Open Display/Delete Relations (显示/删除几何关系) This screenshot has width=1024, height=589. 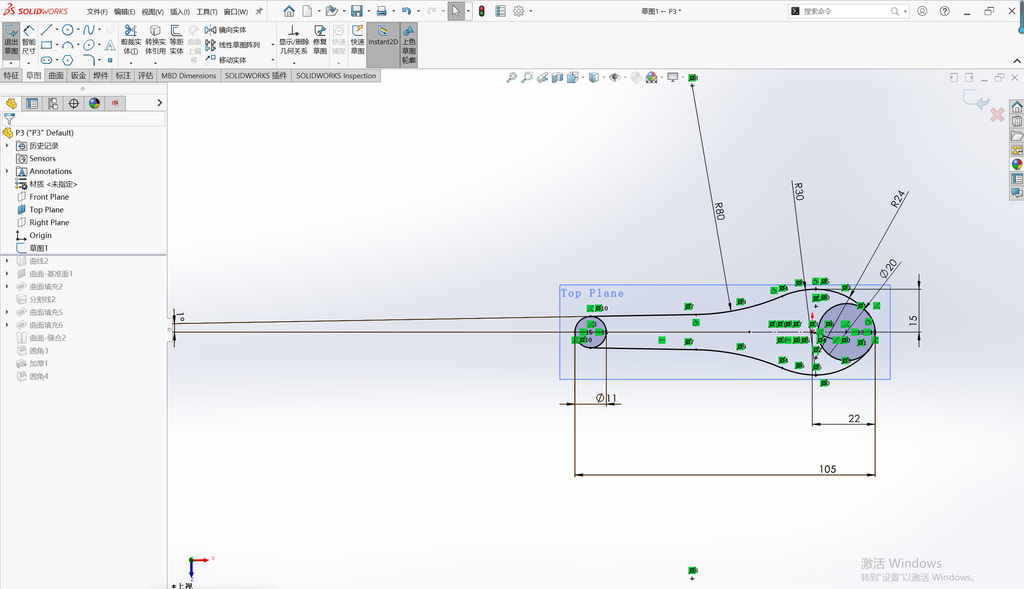pos(294,40)
